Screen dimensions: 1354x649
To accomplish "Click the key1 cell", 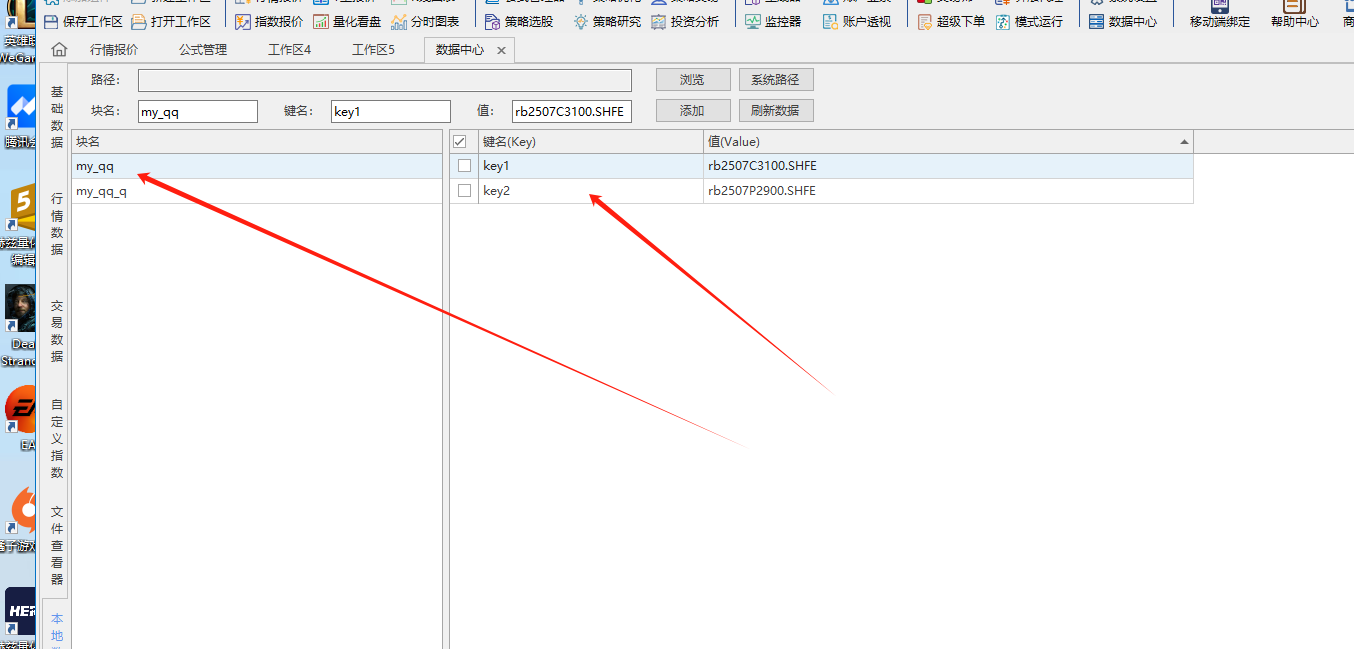I will (x=591, y=166).
